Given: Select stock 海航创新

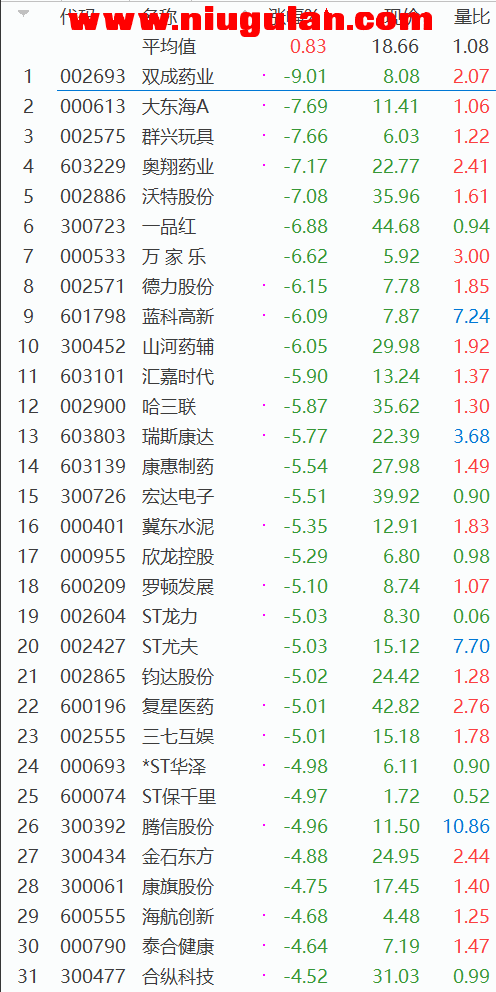Looking at the screenshot, I should tap(178, 916).
